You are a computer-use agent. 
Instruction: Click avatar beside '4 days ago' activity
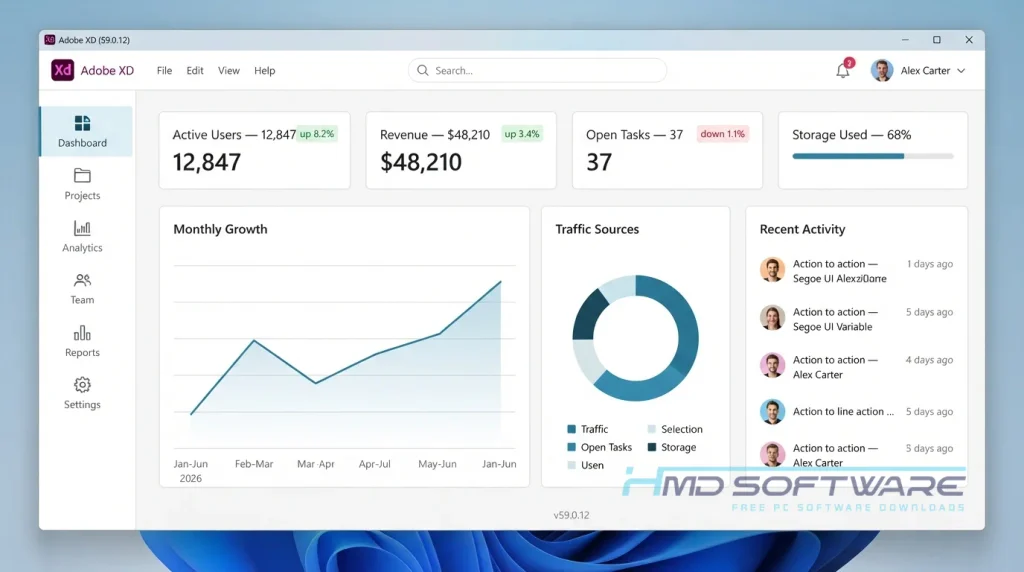[772, 366]
